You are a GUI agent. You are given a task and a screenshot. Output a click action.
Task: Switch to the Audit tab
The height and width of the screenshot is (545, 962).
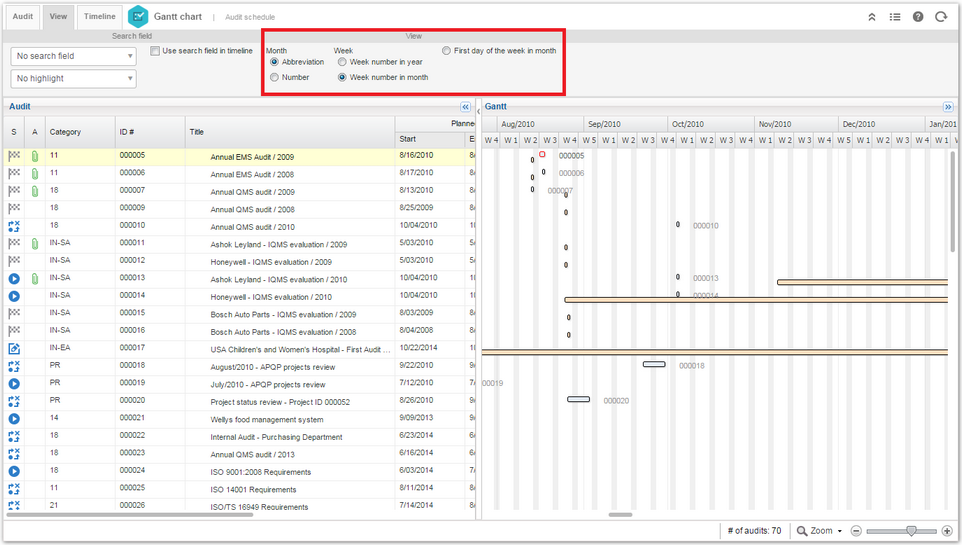[23, 17]
